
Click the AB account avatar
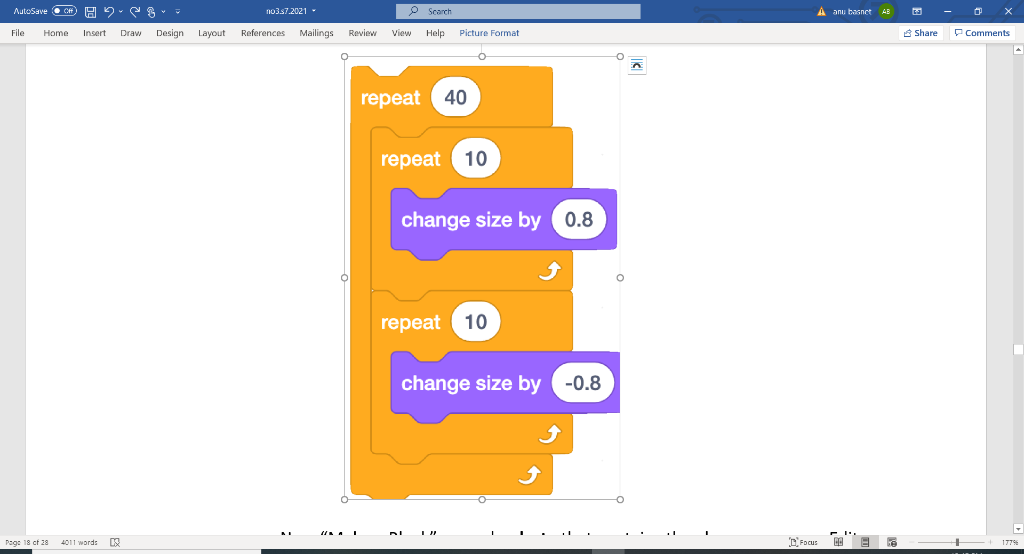pos(886,11)
